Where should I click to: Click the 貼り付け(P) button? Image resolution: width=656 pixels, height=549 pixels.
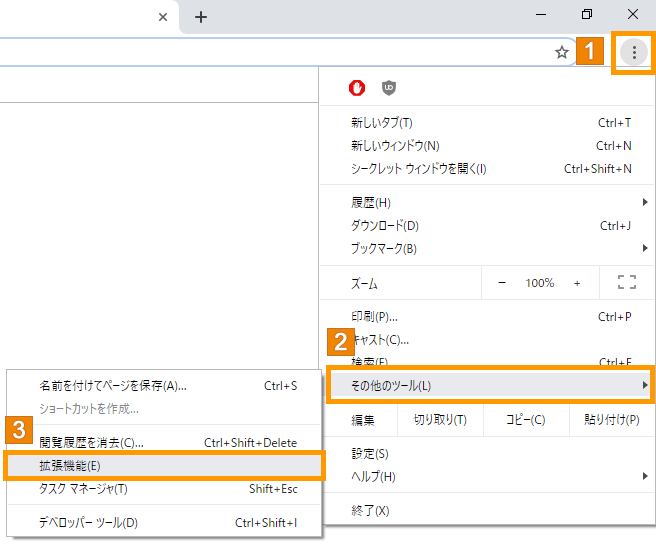pyautogui.click(x=611, y=420)
